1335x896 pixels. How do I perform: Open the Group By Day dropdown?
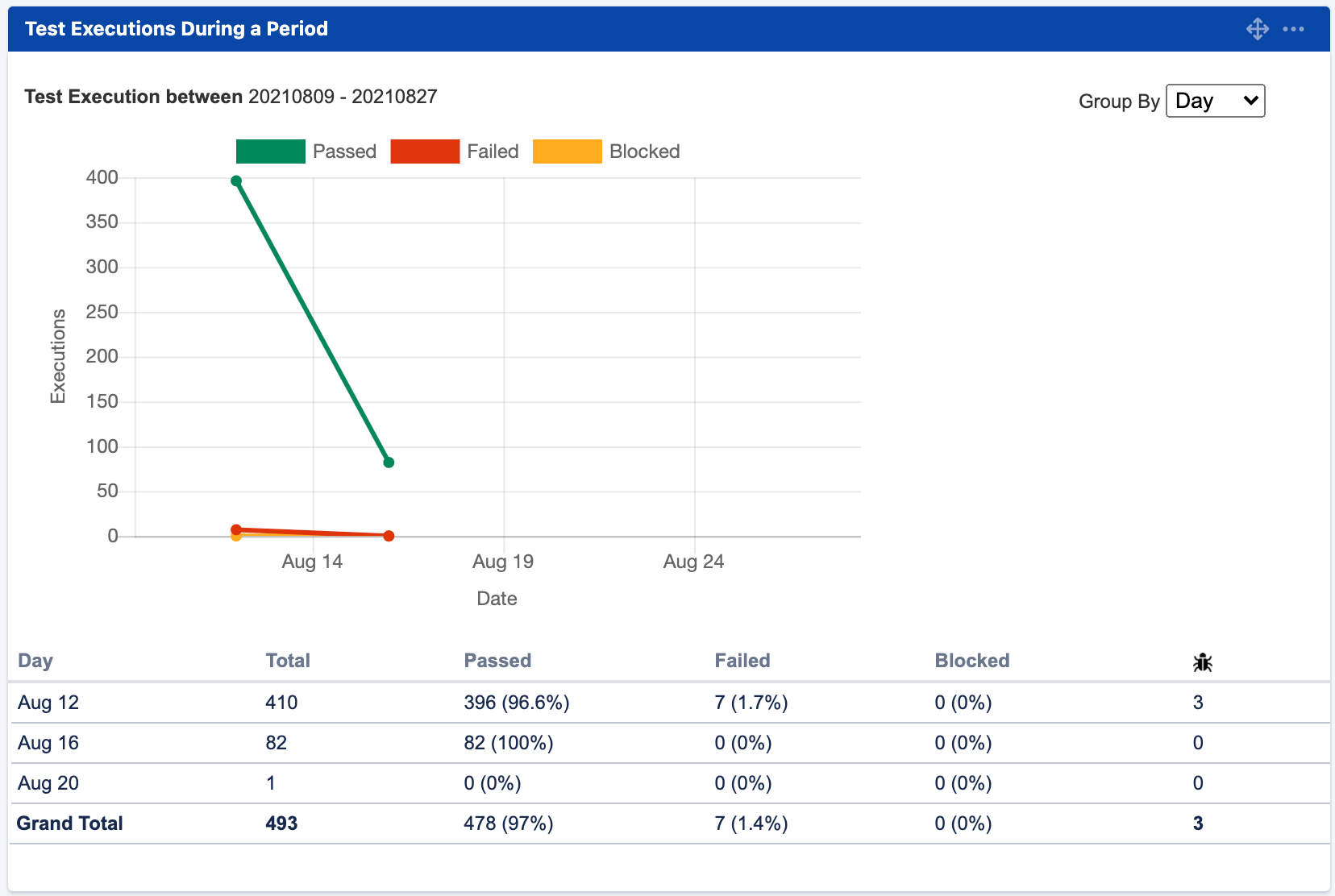(x=1215, y=101)
